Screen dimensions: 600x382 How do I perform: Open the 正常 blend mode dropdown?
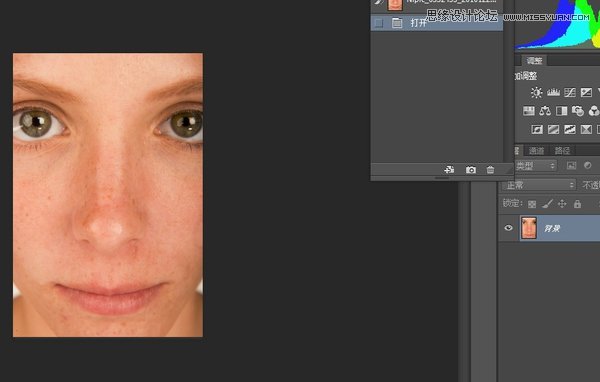538,185
